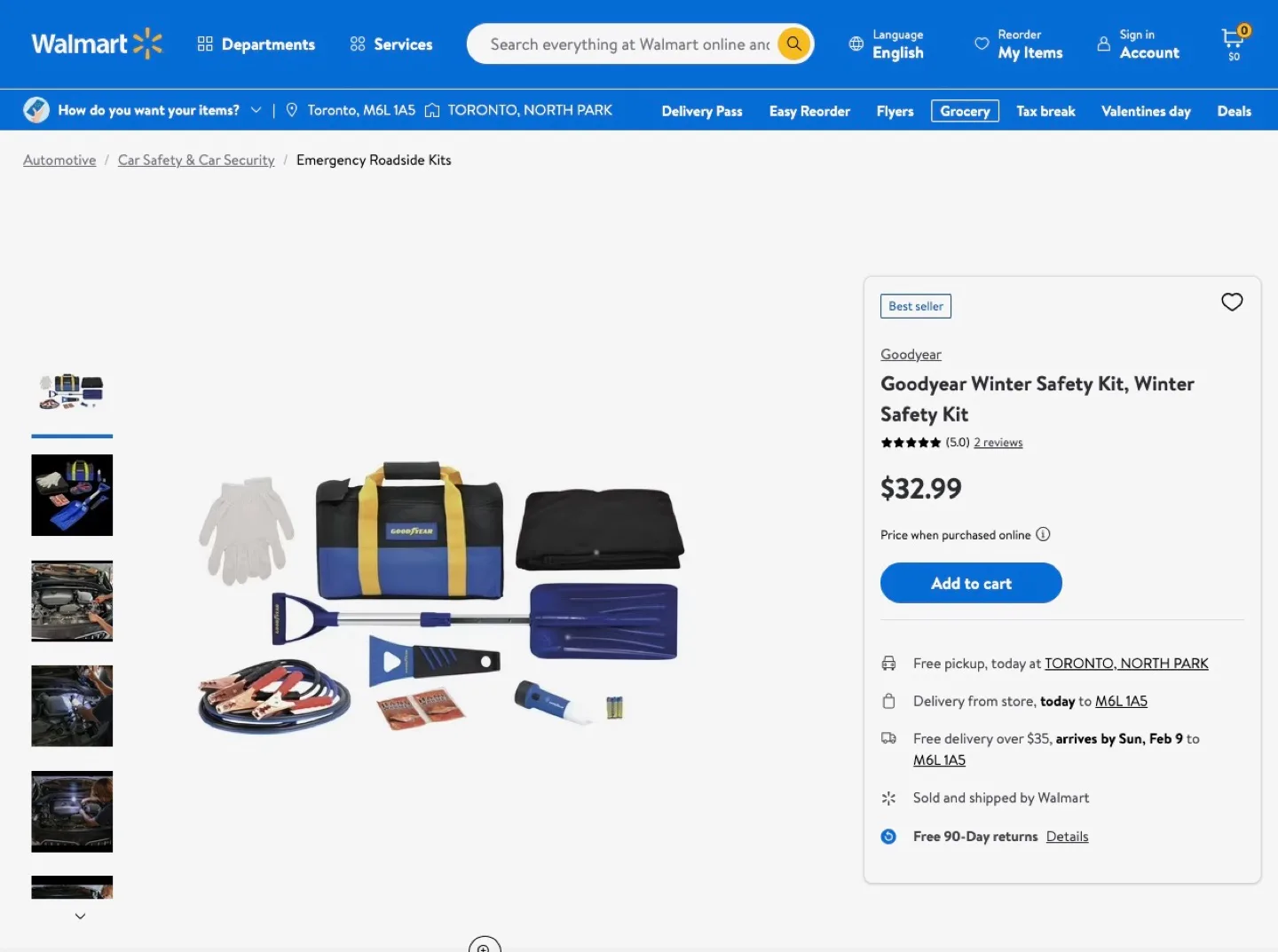
Task: Open the Services menu
Action: pyautogui.click(x=391, y=44)
